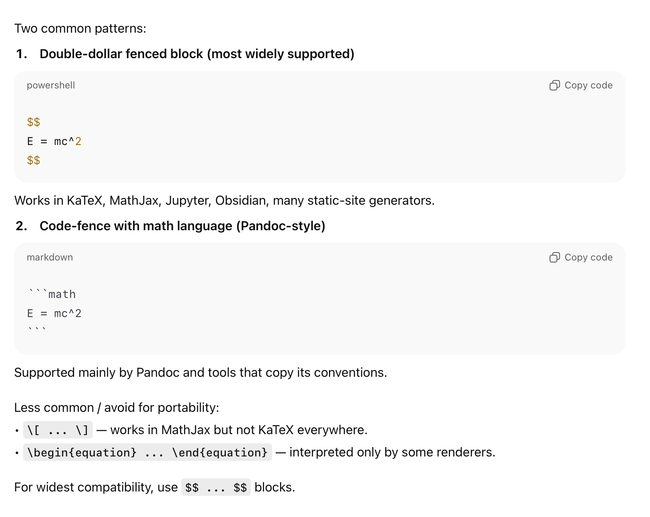
Task: Click the markdown language label
Action: pyautogui.click(x=50, y=258)
